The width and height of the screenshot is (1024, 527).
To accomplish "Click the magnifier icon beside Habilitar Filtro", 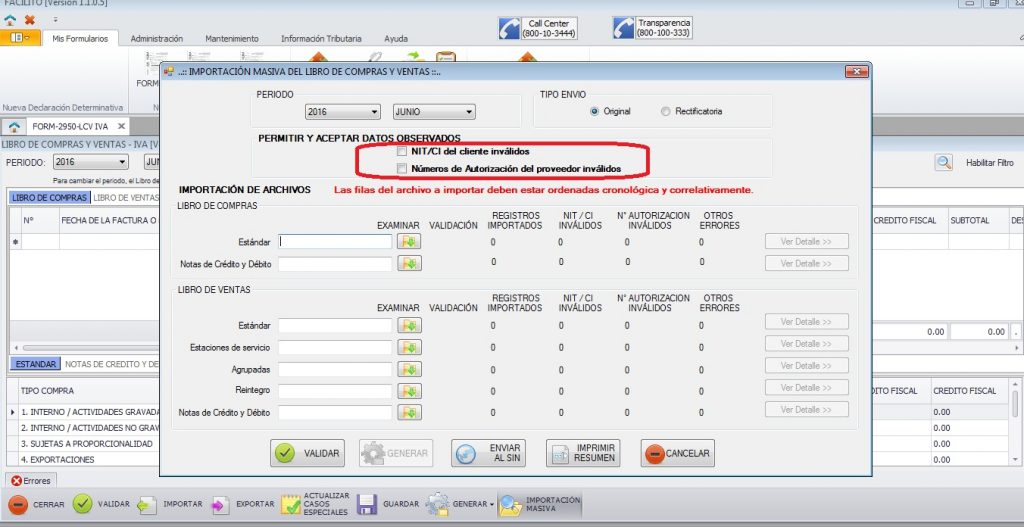I will point(943,163).
